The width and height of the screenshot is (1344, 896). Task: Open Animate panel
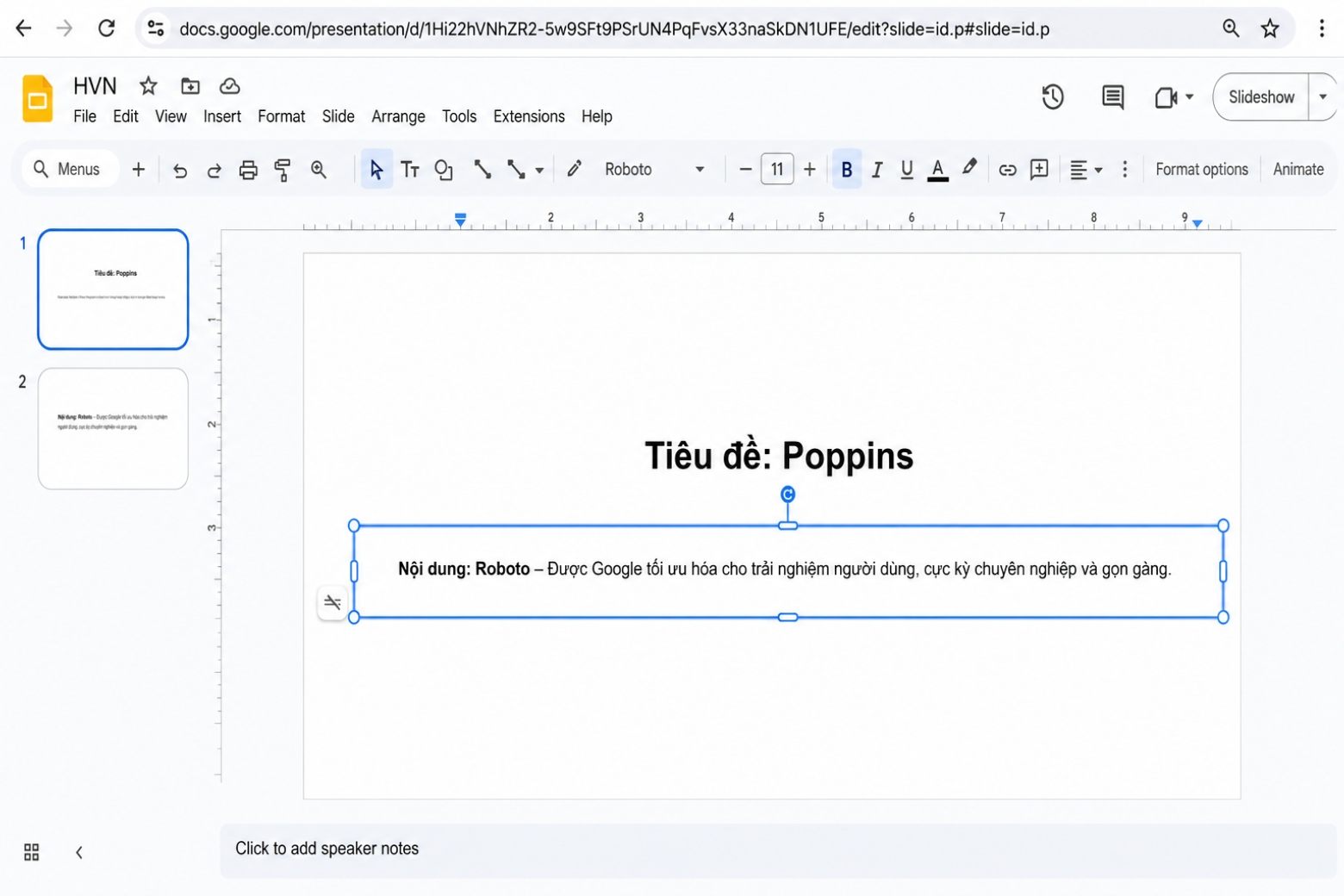tap(1298, 170)
